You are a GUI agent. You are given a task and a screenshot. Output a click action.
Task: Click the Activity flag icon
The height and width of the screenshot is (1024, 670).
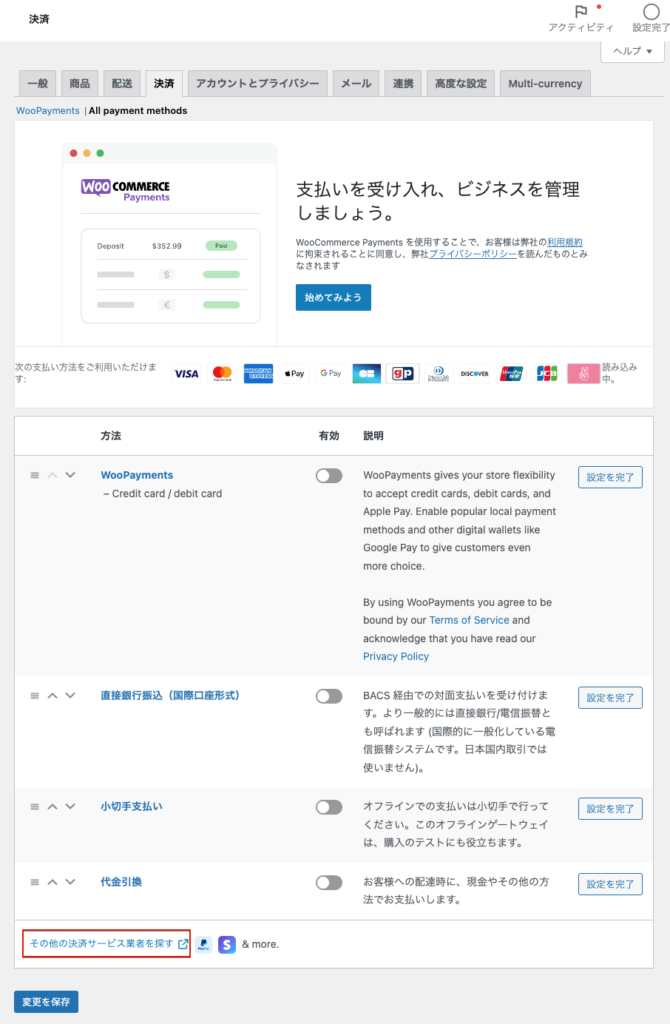pos(581,11)
